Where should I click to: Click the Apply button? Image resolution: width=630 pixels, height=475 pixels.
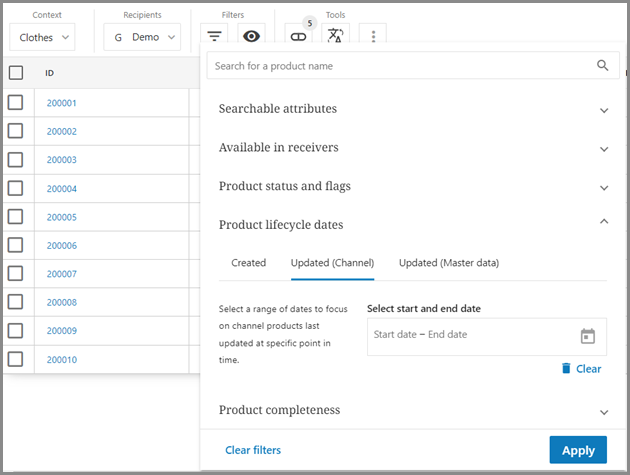tap(578, 450)
